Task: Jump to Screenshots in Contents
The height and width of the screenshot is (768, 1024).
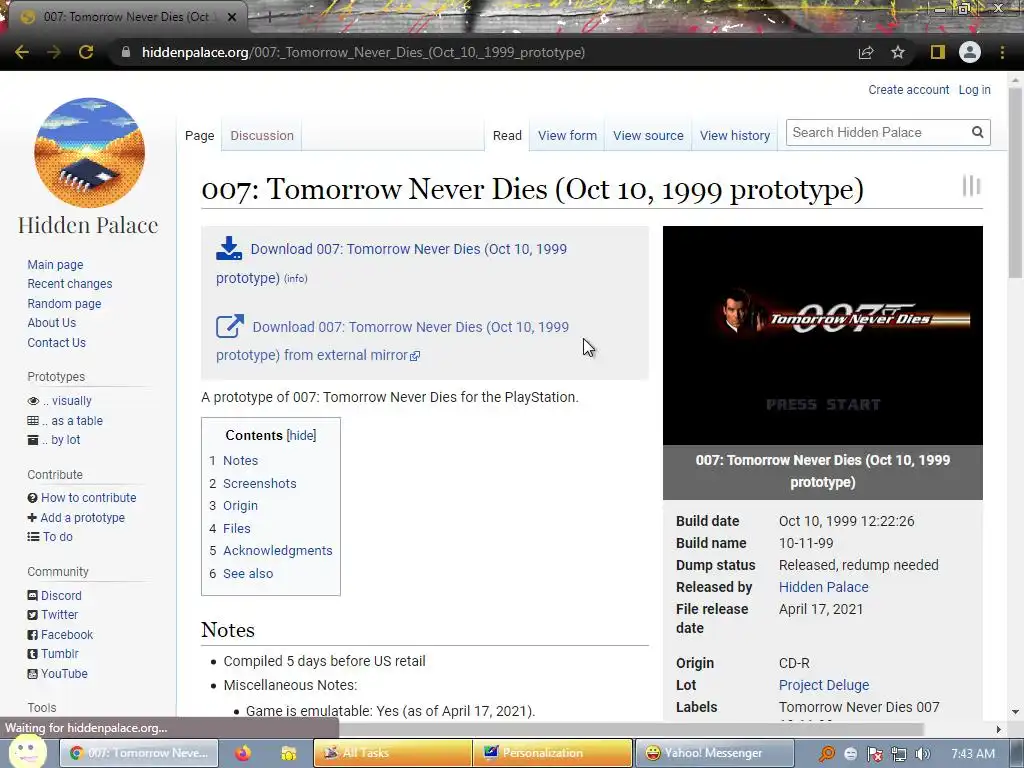Action: tap(259, 483)
